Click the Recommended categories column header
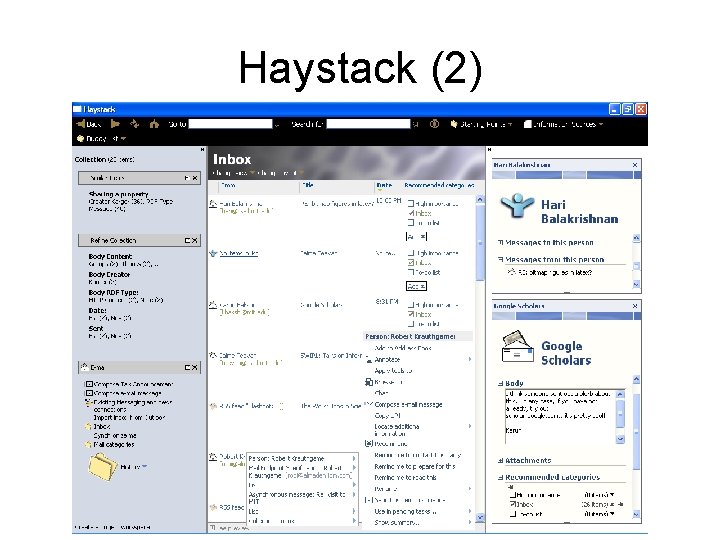 439,185
